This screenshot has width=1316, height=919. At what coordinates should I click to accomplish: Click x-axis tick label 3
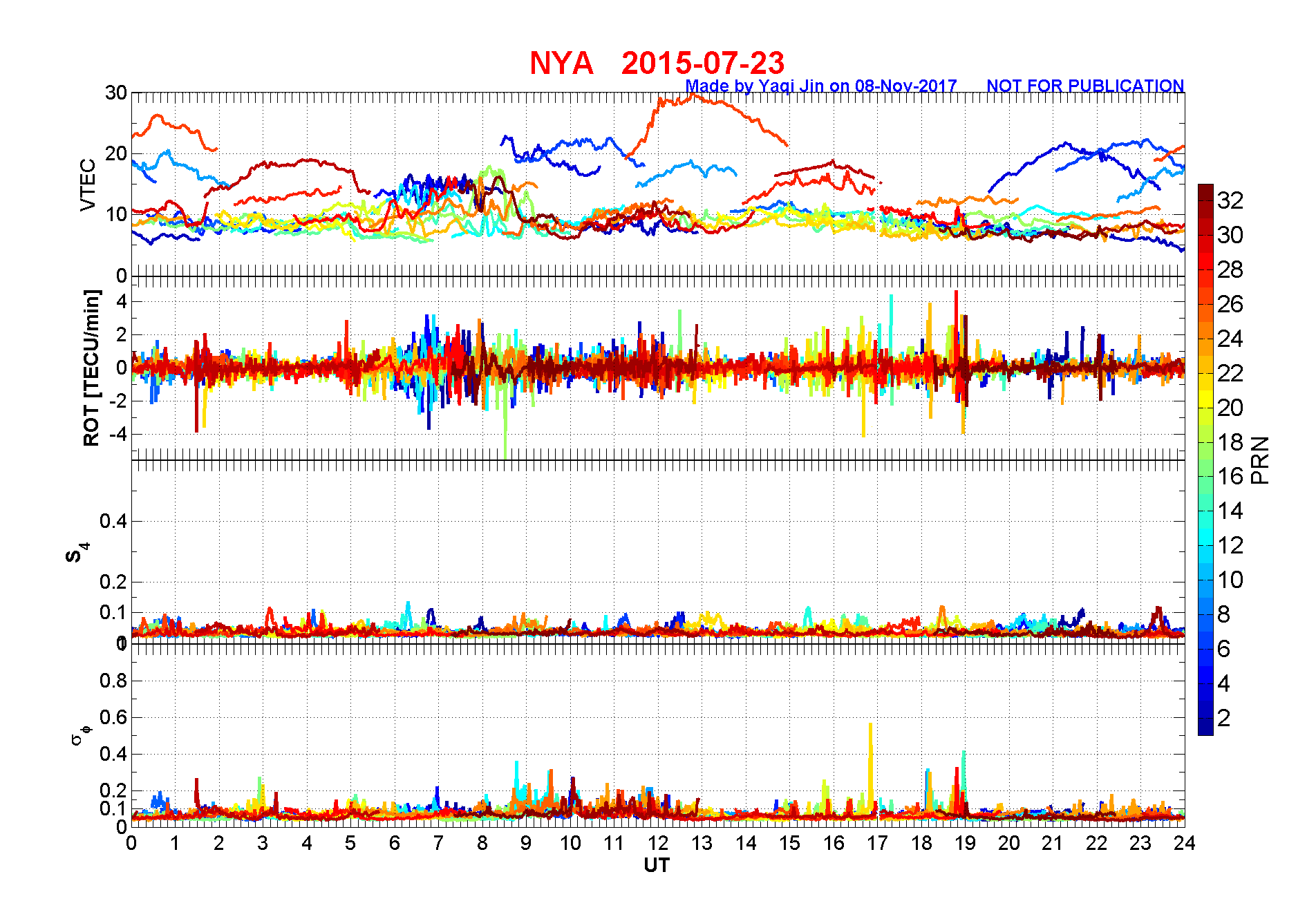point(263,843)
